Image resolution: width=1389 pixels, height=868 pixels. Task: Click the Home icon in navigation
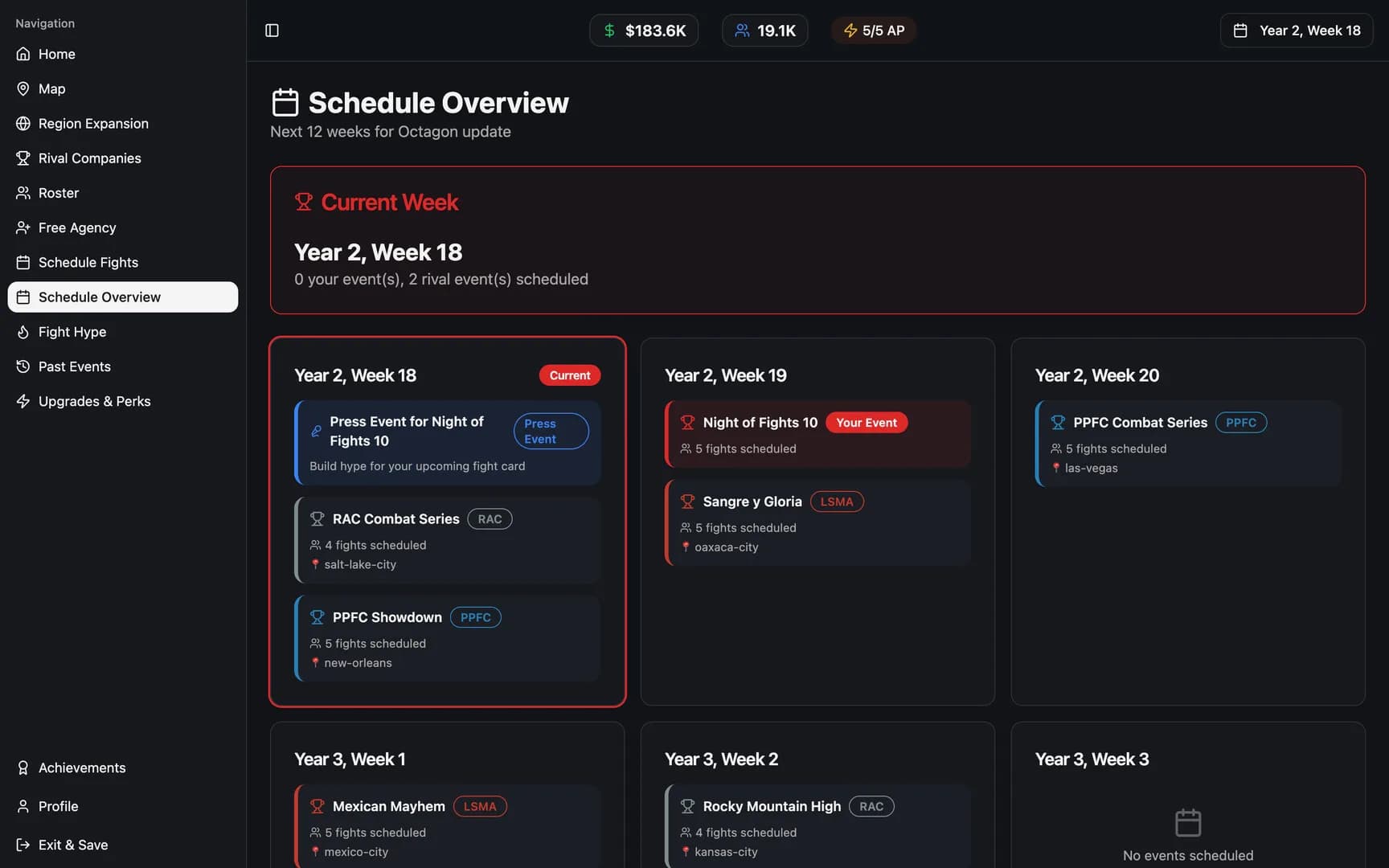pos(23,54)
